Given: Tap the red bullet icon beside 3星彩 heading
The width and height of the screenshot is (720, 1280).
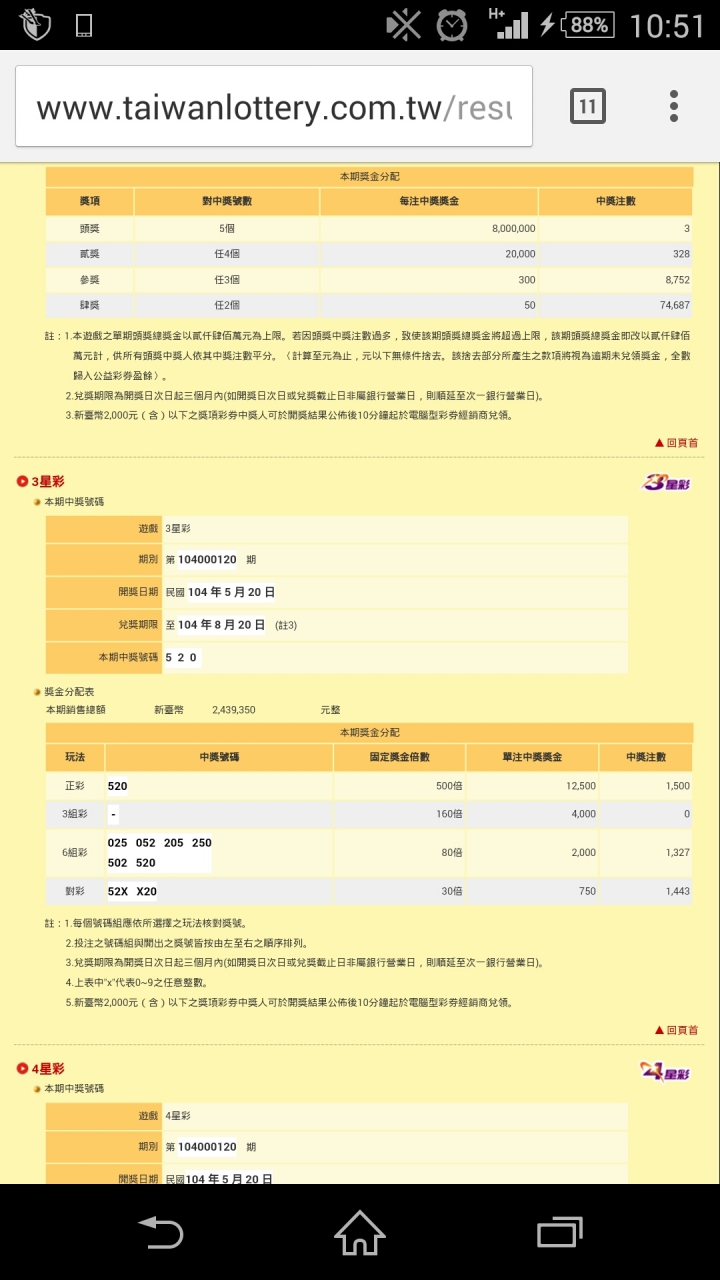Looking at the screenshot, I should (x=22, y=482).
